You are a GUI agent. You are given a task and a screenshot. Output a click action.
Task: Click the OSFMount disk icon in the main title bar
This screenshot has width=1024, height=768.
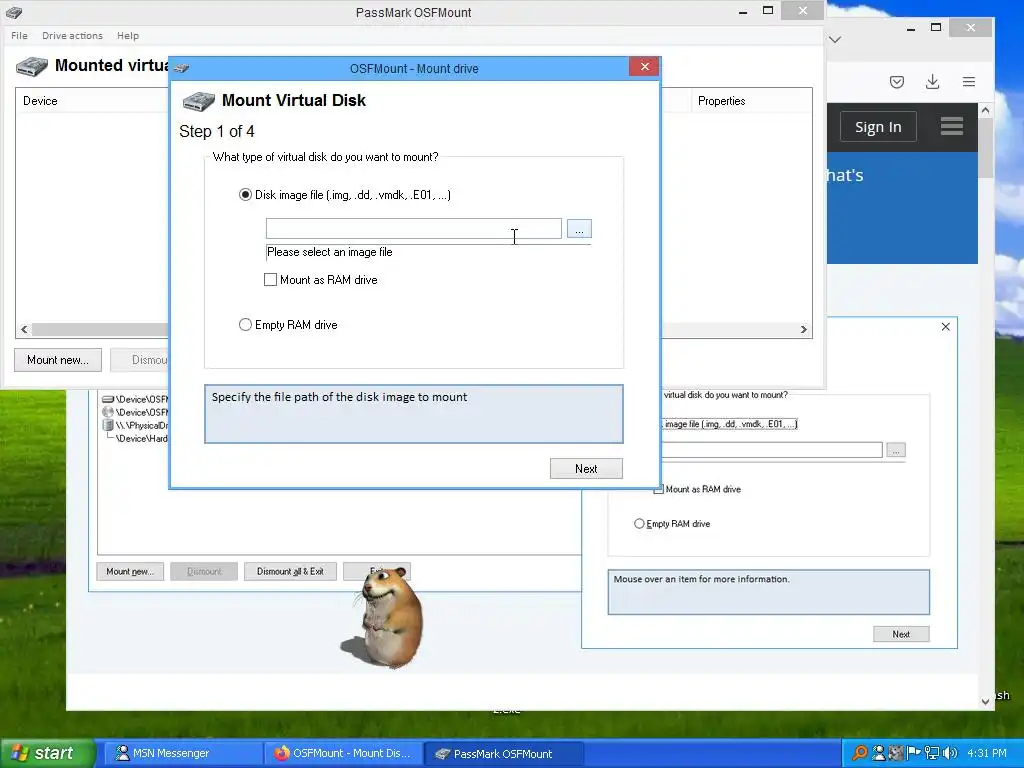[14, 12]
